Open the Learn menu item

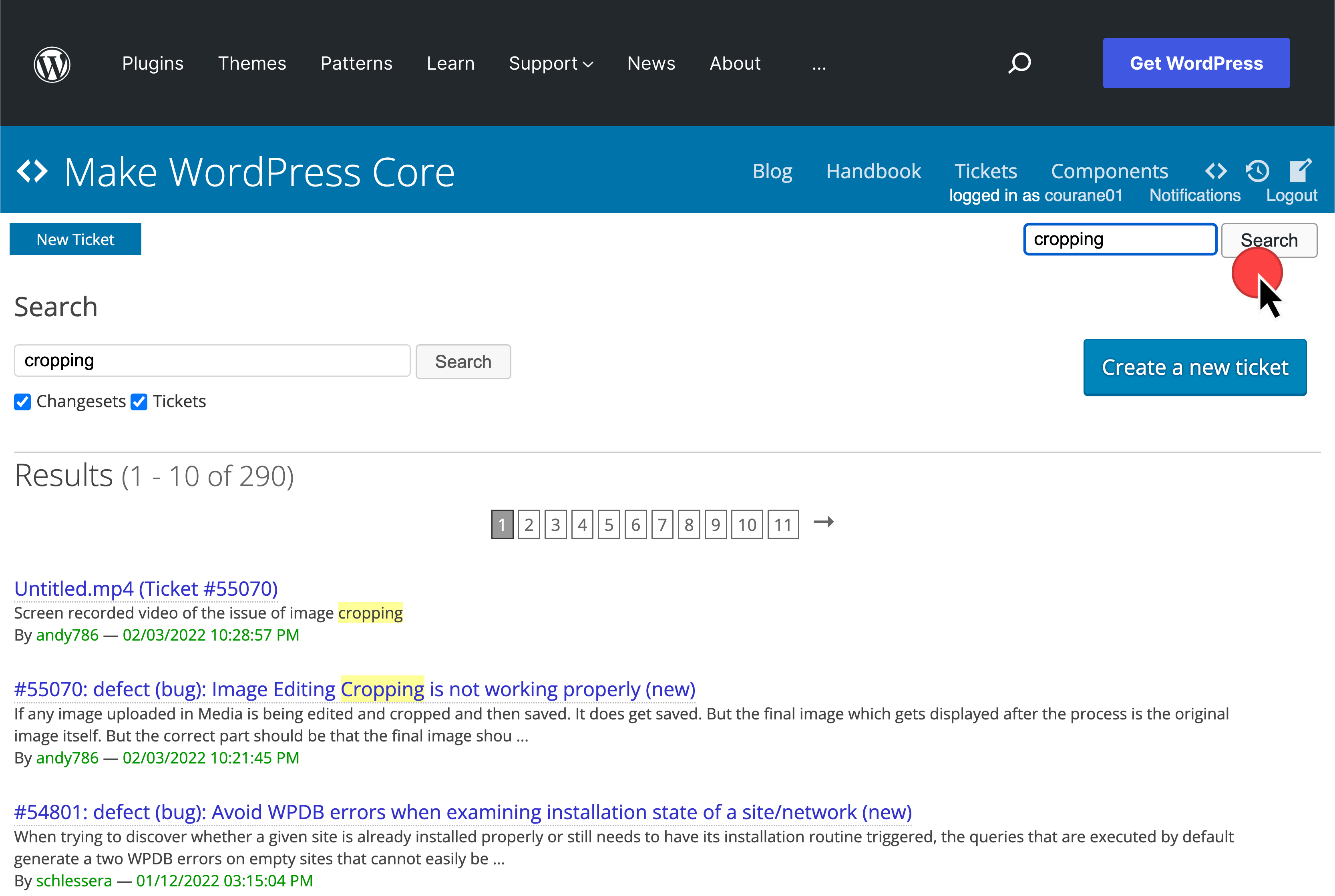[450, 63]
